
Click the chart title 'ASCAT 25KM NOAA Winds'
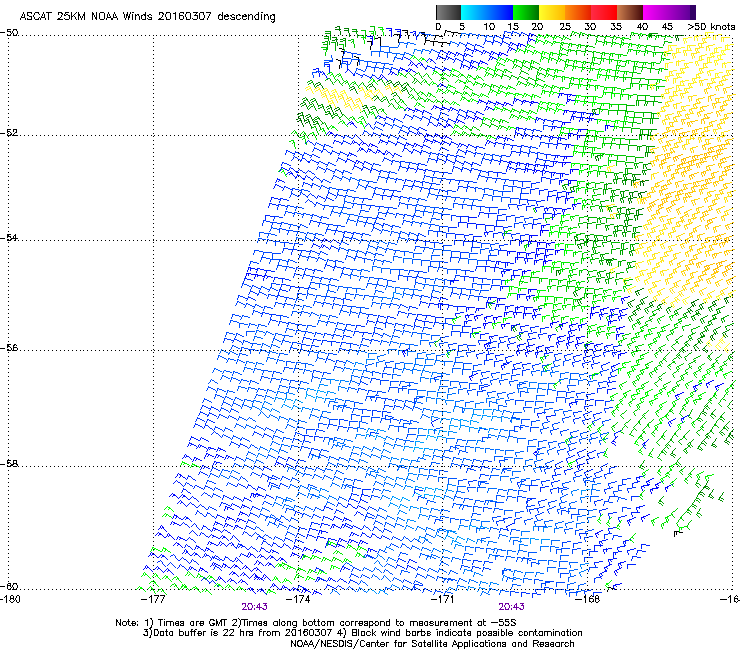[86, 16]
